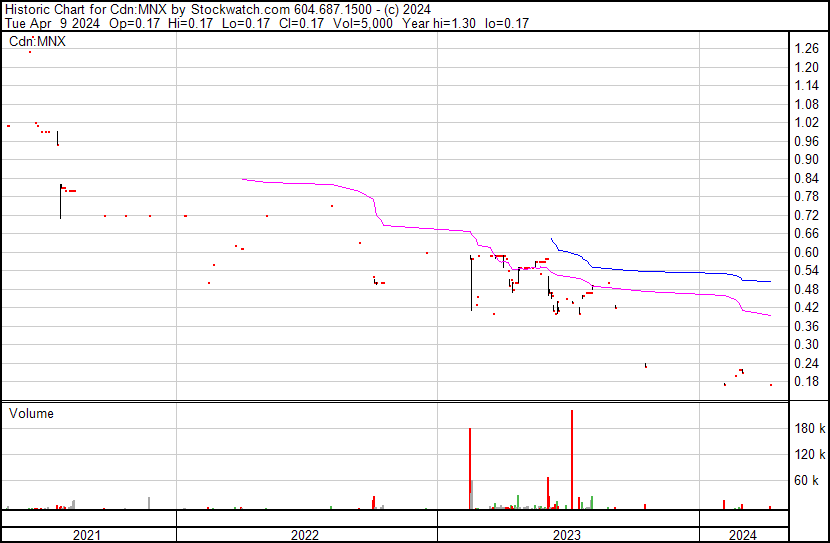Click the last red price tick in 2024

(771, 385)
